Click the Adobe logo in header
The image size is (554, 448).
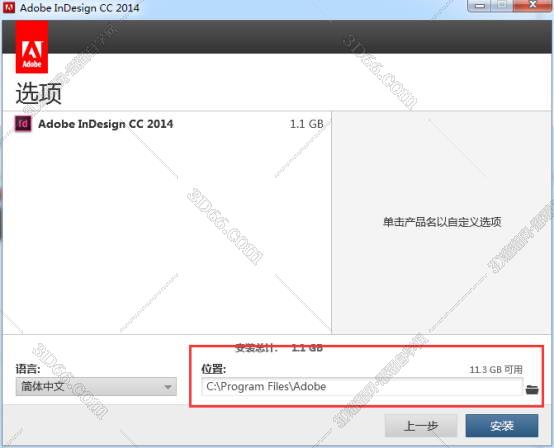(32, 47)
